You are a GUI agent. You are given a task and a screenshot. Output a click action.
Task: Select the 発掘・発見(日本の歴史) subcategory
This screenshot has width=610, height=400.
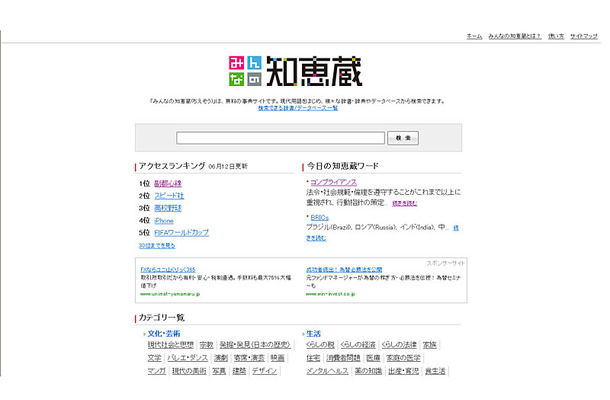(x=255, y=345)
